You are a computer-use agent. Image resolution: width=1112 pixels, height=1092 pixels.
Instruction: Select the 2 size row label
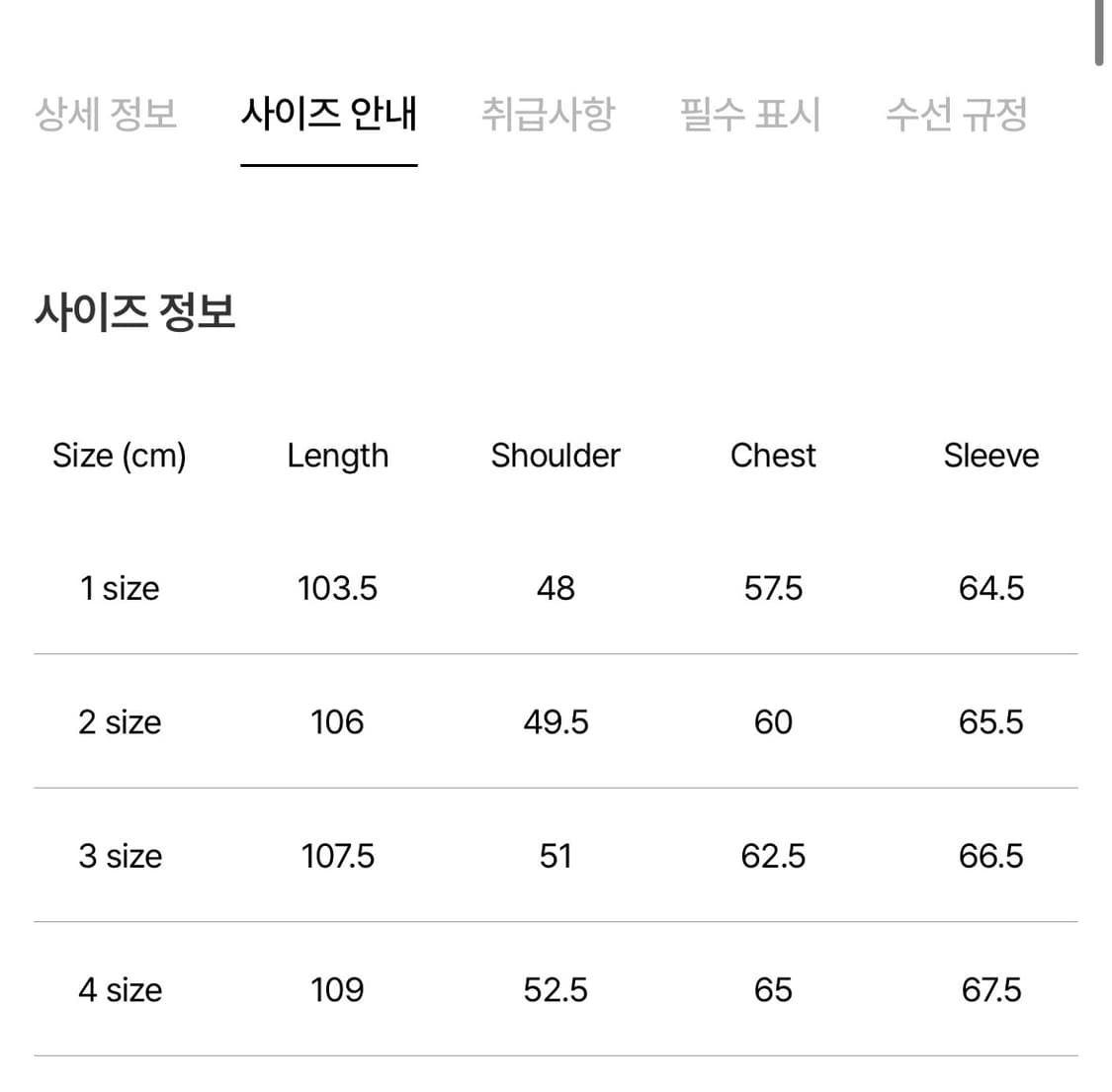[x=120, y=722]
